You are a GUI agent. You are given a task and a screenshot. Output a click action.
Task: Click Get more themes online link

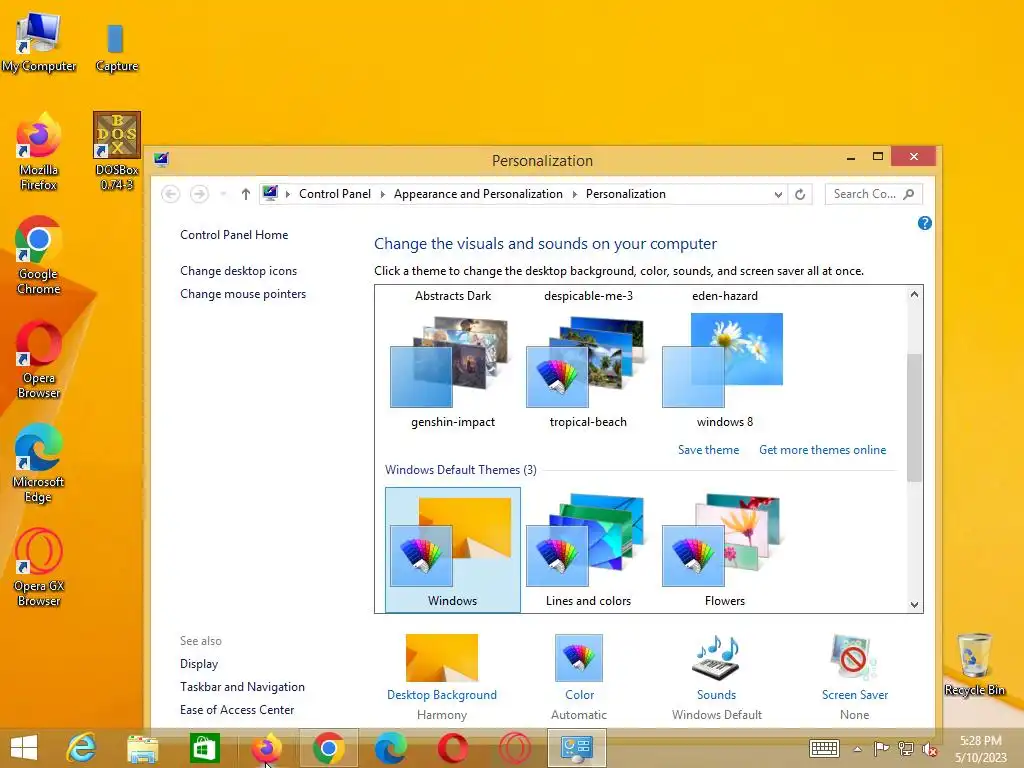tap(822, 450)
